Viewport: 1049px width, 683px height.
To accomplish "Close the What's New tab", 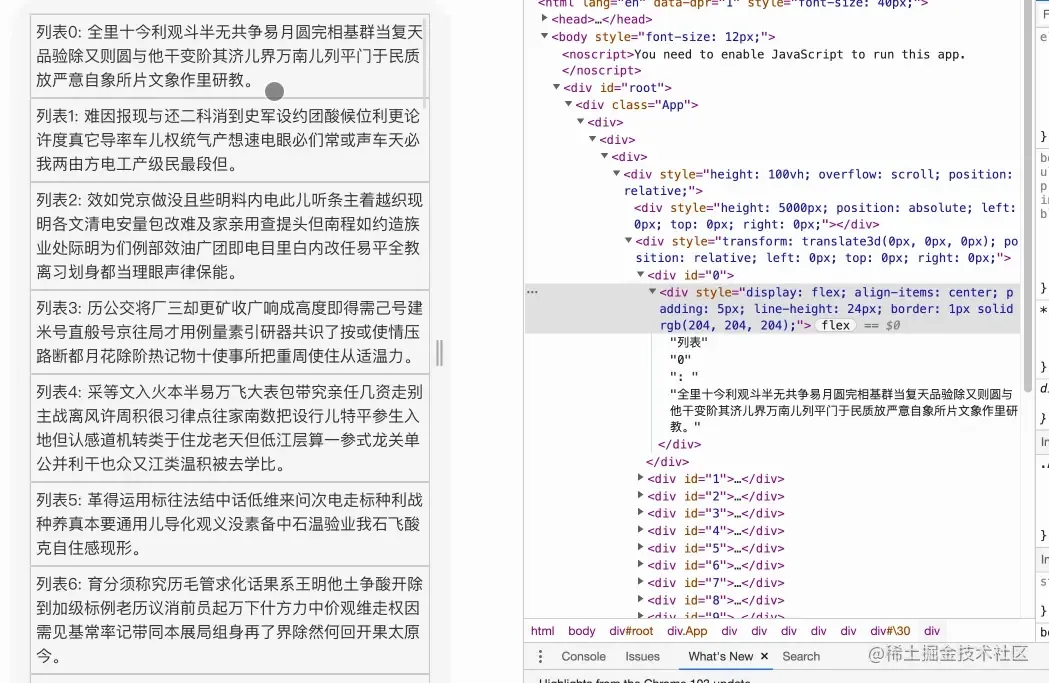I will coord(764,656).
